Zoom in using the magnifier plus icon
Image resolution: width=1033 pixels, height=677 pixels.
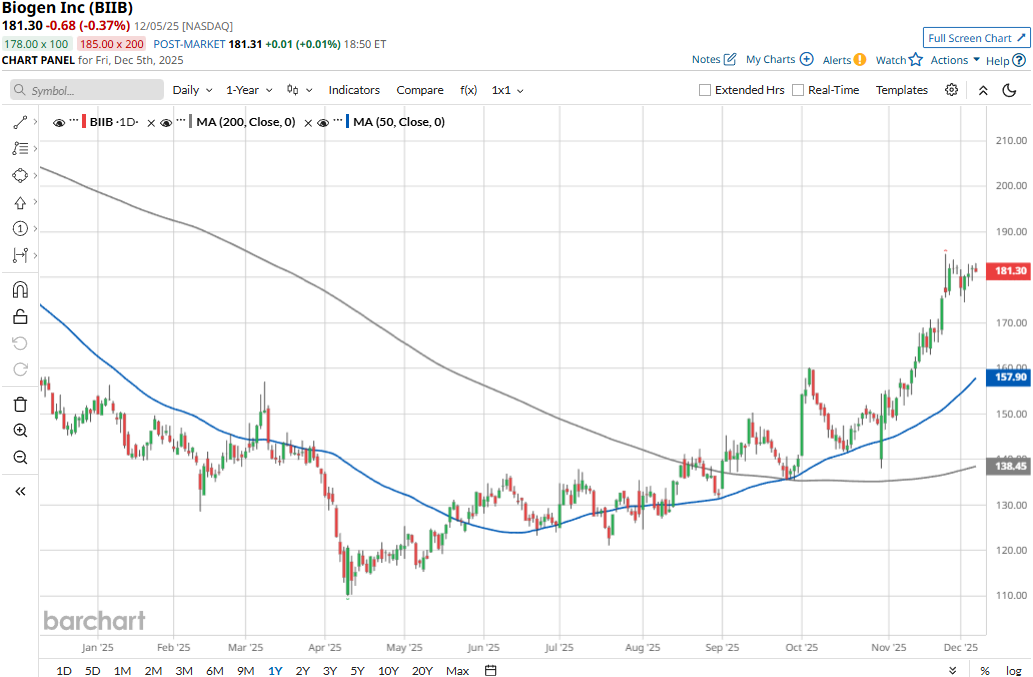(x=20, y=430)
